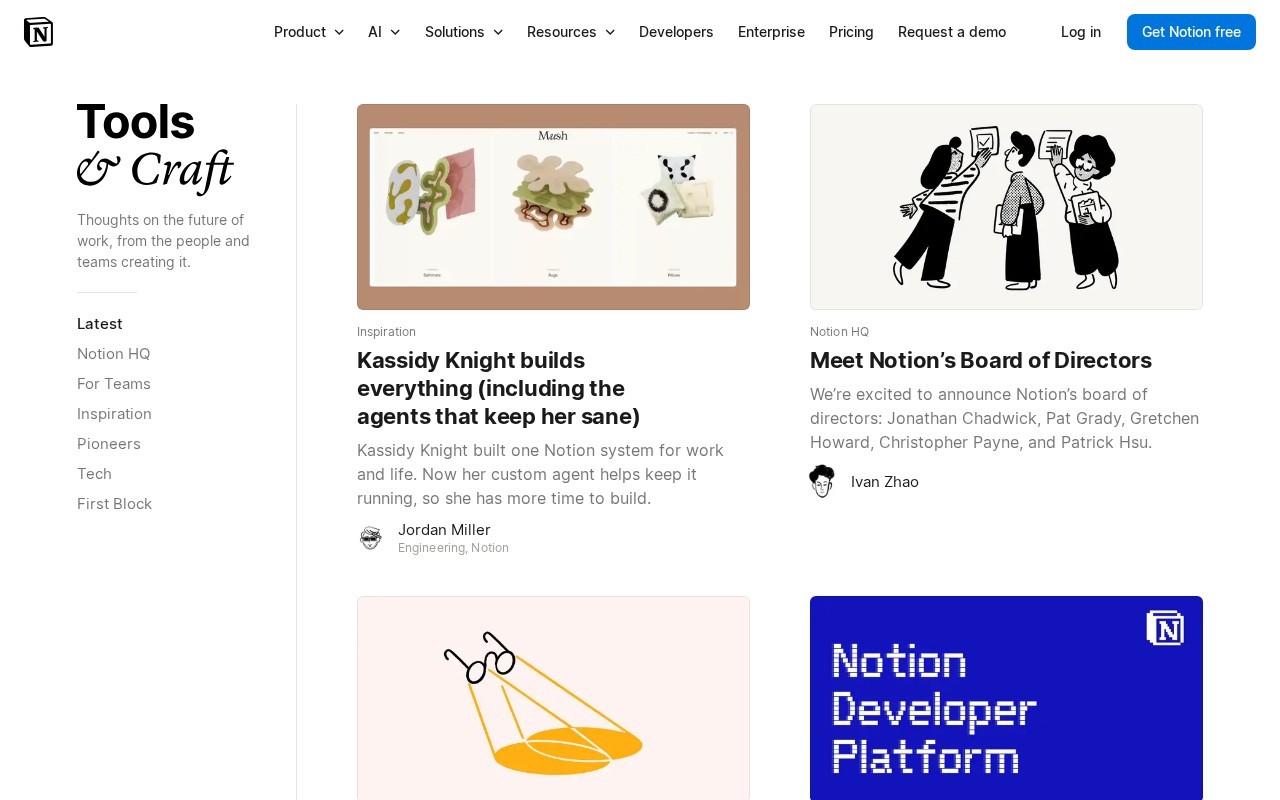1280x800 pixels.
Task: Open the Kassidy Knight article thumbnail
Action: 553,207
